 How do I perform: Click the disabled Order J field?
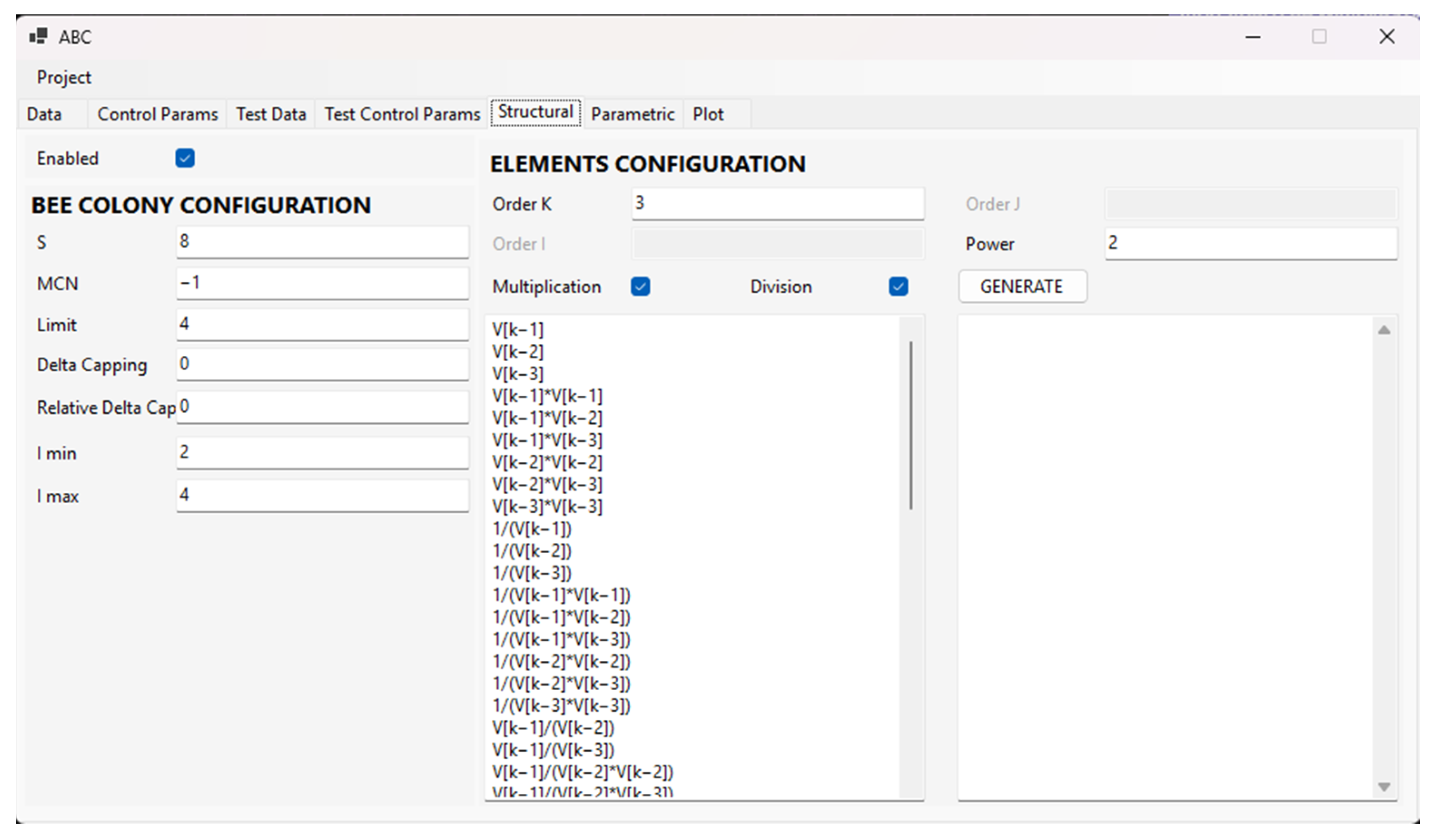point(1251,204)
